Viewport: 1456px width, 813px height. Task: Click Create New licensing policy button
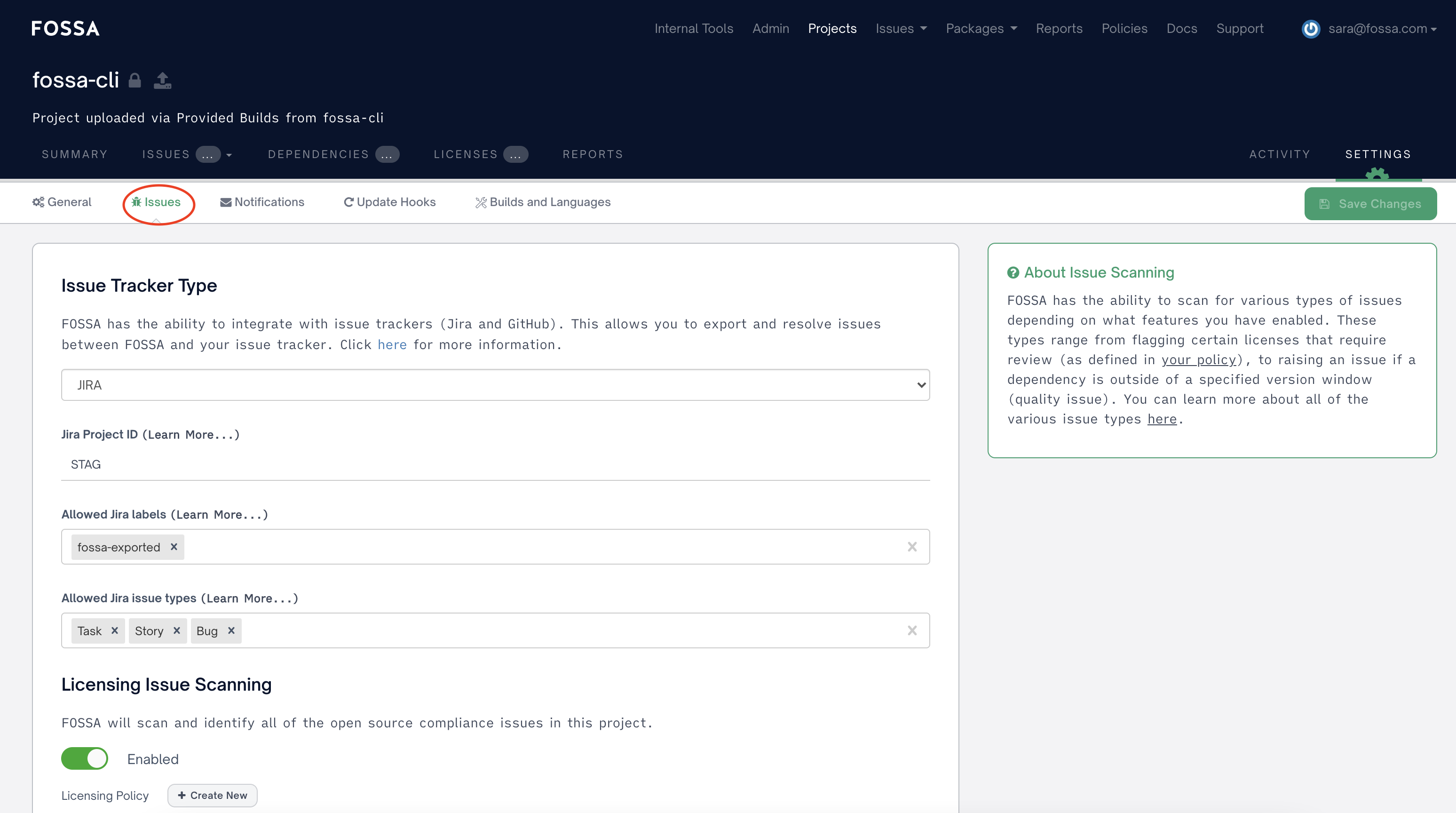tap(213, 795)
